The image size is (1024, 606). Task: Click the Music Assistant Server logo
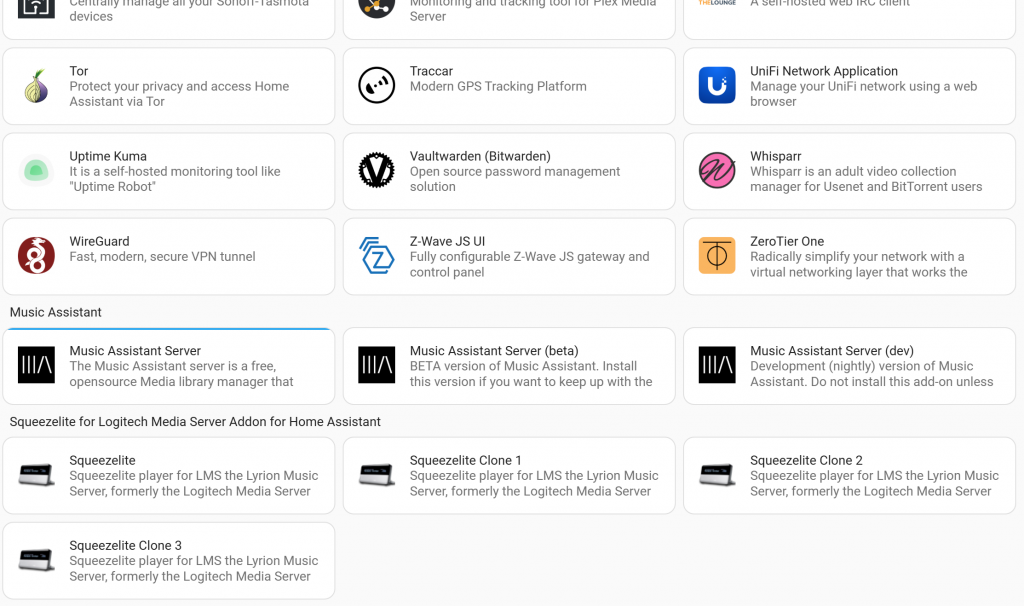tap(37, 366)
